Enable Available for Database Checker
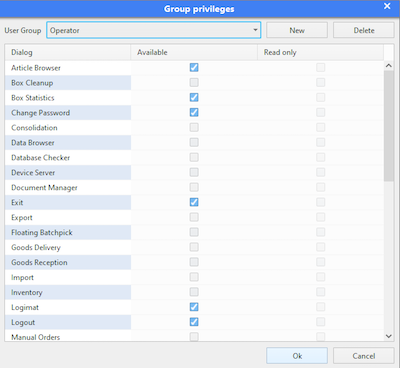The image size is (400, 368). click(194, 157)
